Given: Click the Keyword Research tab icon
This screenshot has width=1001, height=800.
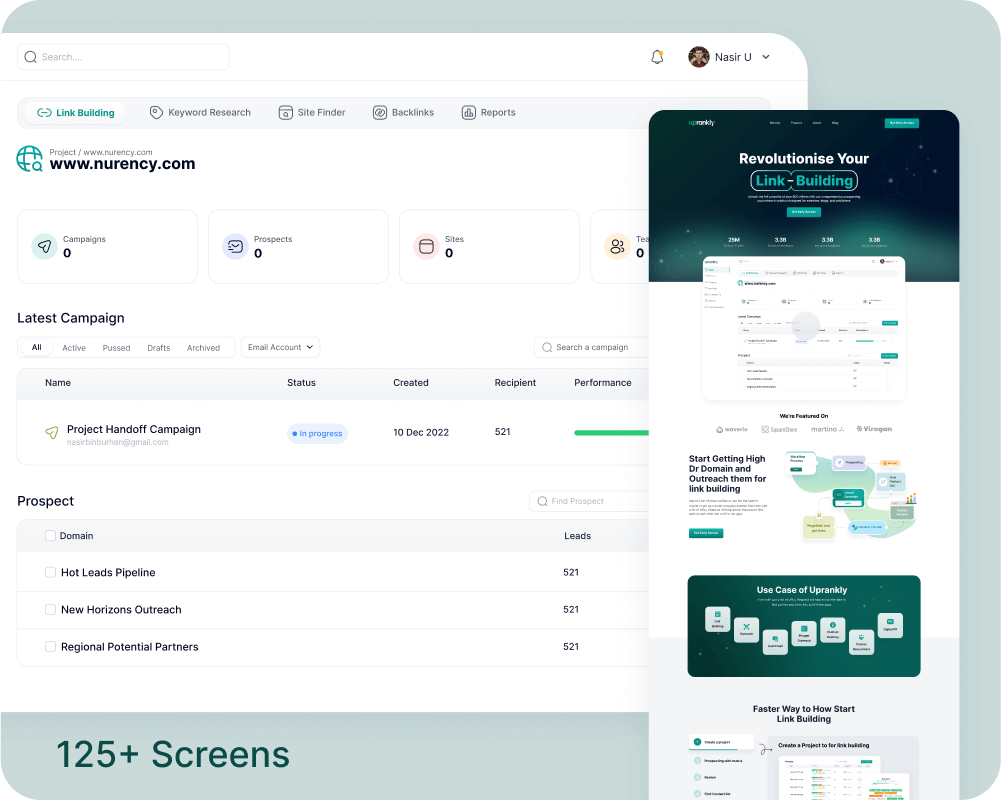Looking at the screenshot, I should click(x=156, y=113).
